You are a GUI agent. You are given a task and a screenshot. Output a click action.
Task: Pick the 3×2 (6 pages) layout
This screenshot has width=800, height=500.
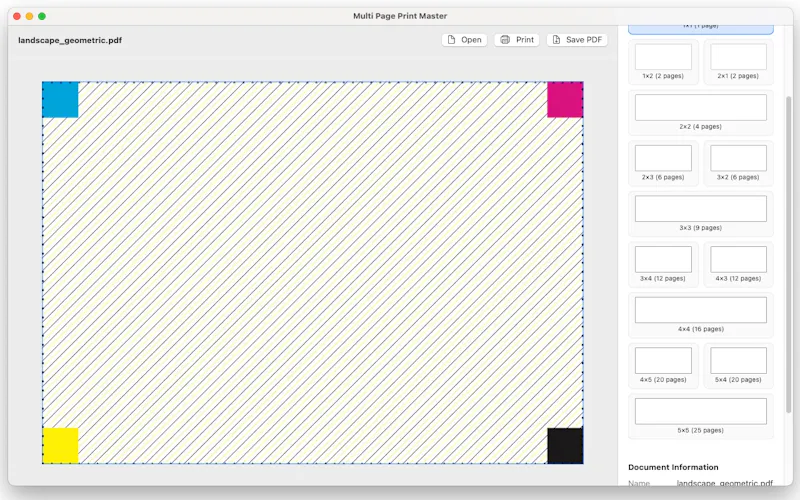(x=738, y=163)
